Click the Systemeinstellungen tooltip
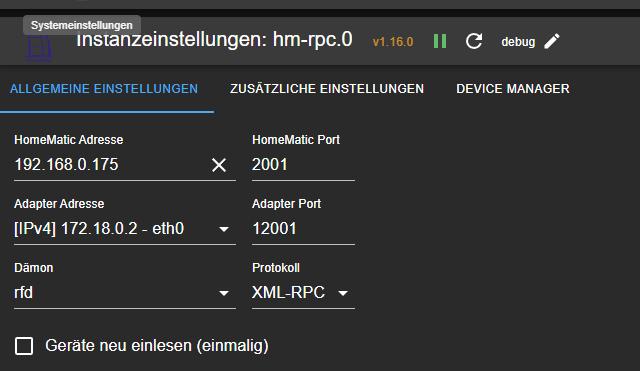 (x=82, y=25)
